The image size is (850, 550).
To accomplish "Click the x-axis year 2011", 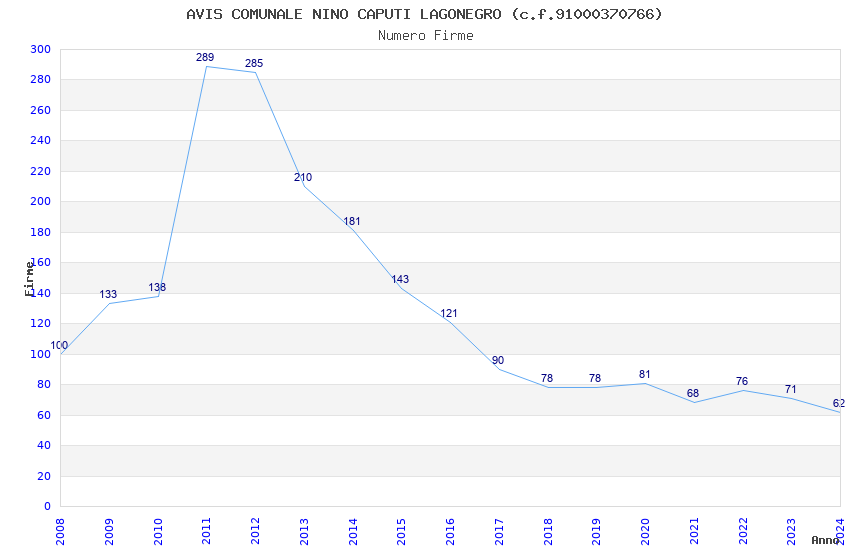I will click(x=207, y=531).
